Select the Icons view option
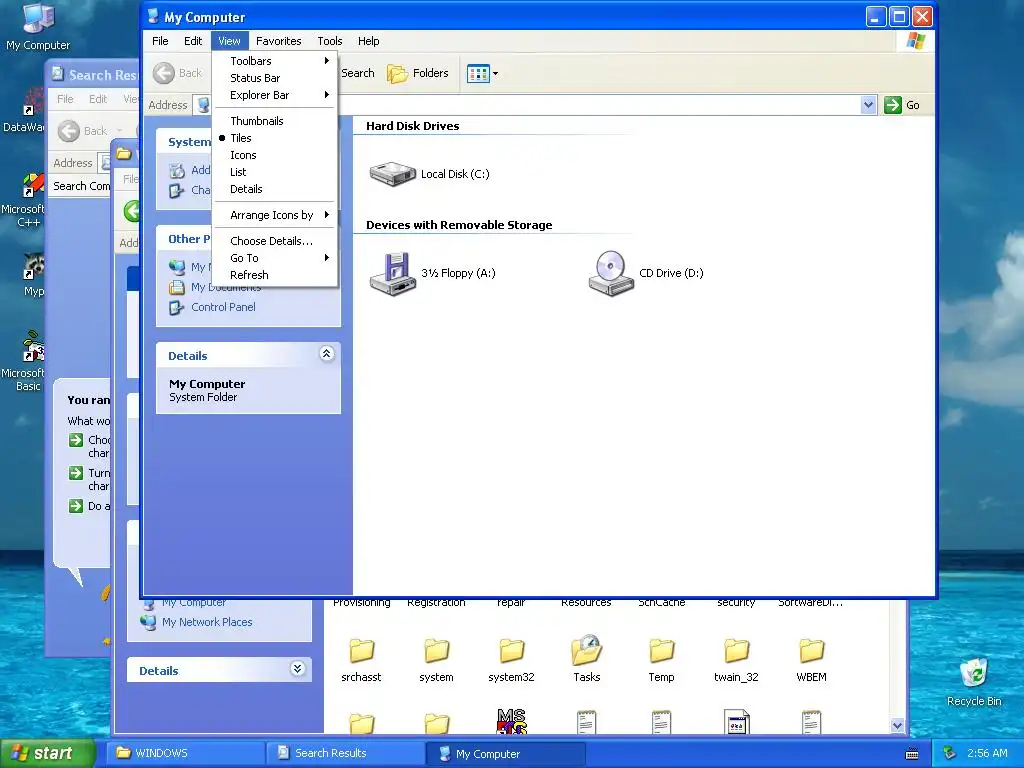Screen dimensions: 1024x768 click(275, 155)
